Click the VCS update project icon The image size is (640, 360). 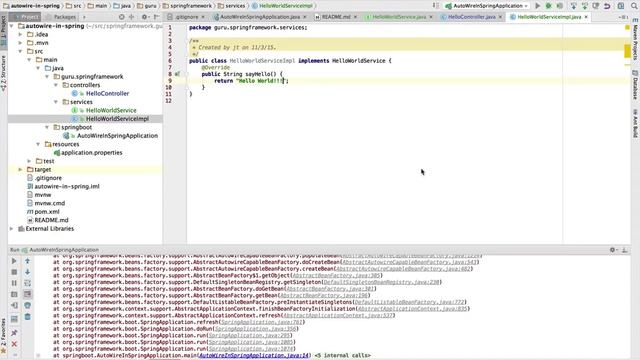(573, 6)
